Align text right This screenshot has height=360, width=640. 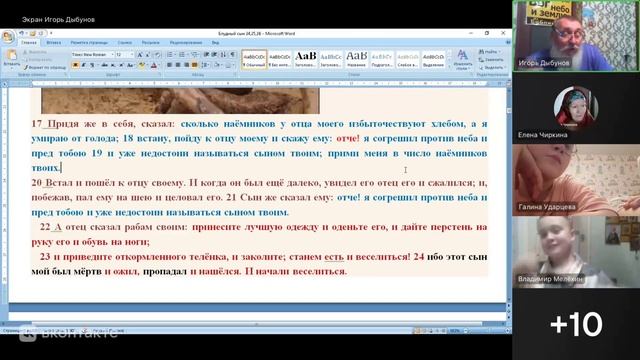pyautogui.click(x=187, y=65)
